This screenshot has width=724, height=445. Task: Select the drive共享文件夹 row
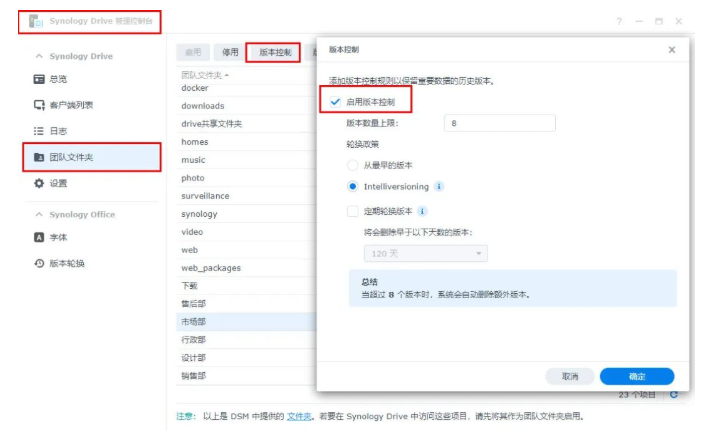point(246,124)
